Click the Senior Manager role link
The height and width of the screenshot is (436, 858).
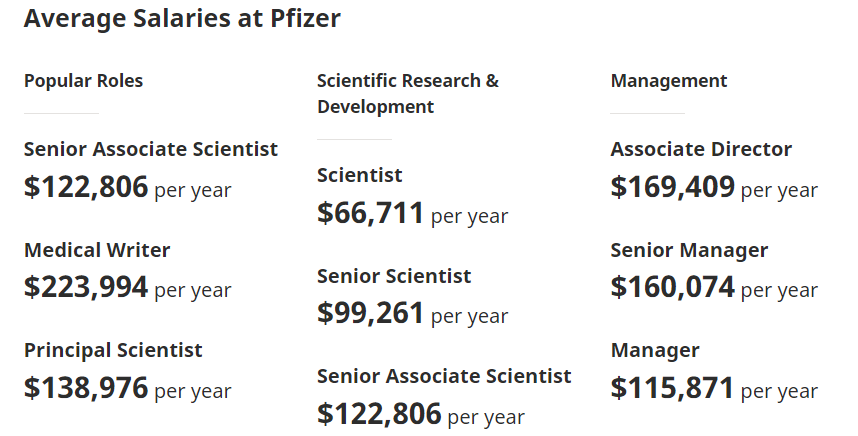point(689,250)
